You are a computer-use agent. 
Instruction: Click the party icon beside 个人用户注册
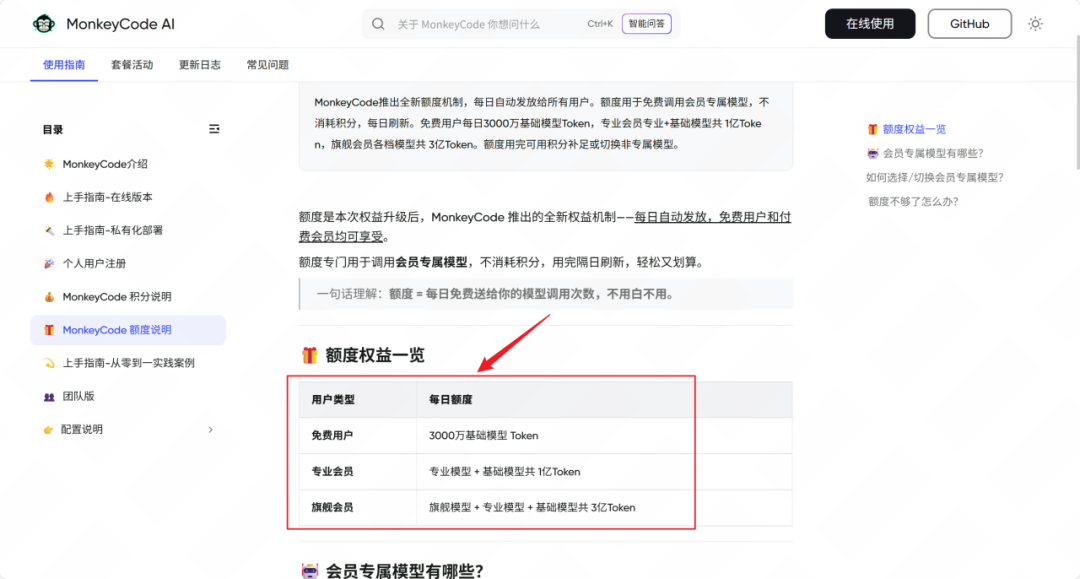click(x=49, y=264)
